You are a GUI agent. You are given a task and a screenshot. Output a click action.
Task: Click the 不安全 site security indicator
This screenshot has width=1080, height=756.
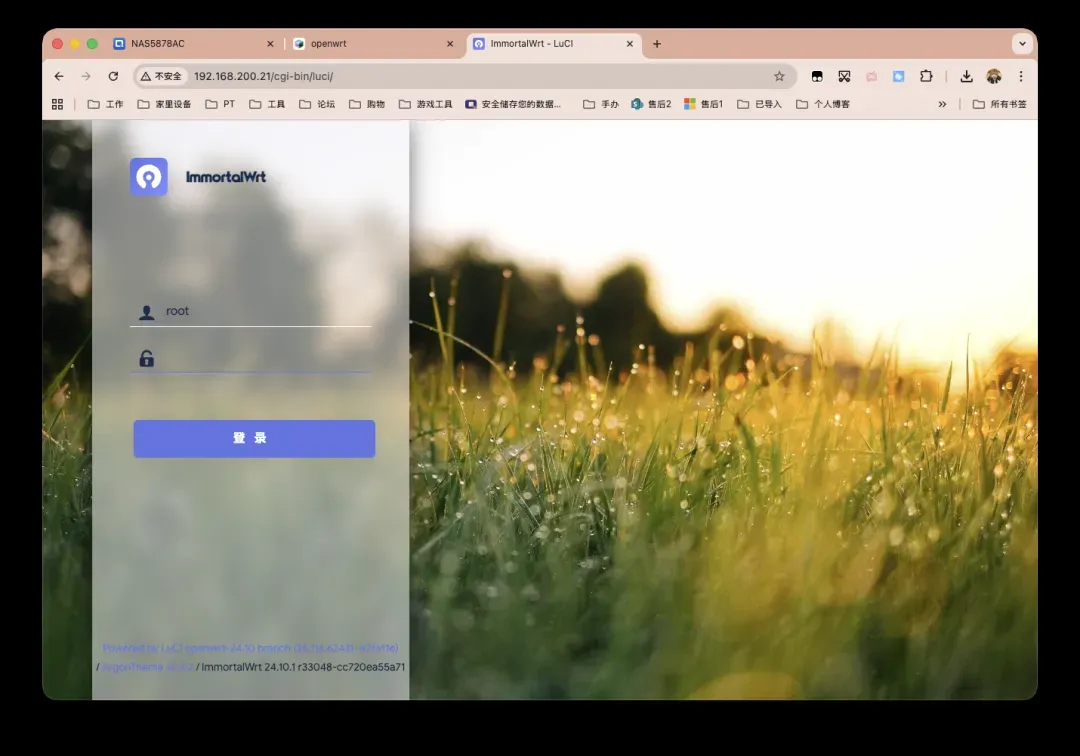161,76
